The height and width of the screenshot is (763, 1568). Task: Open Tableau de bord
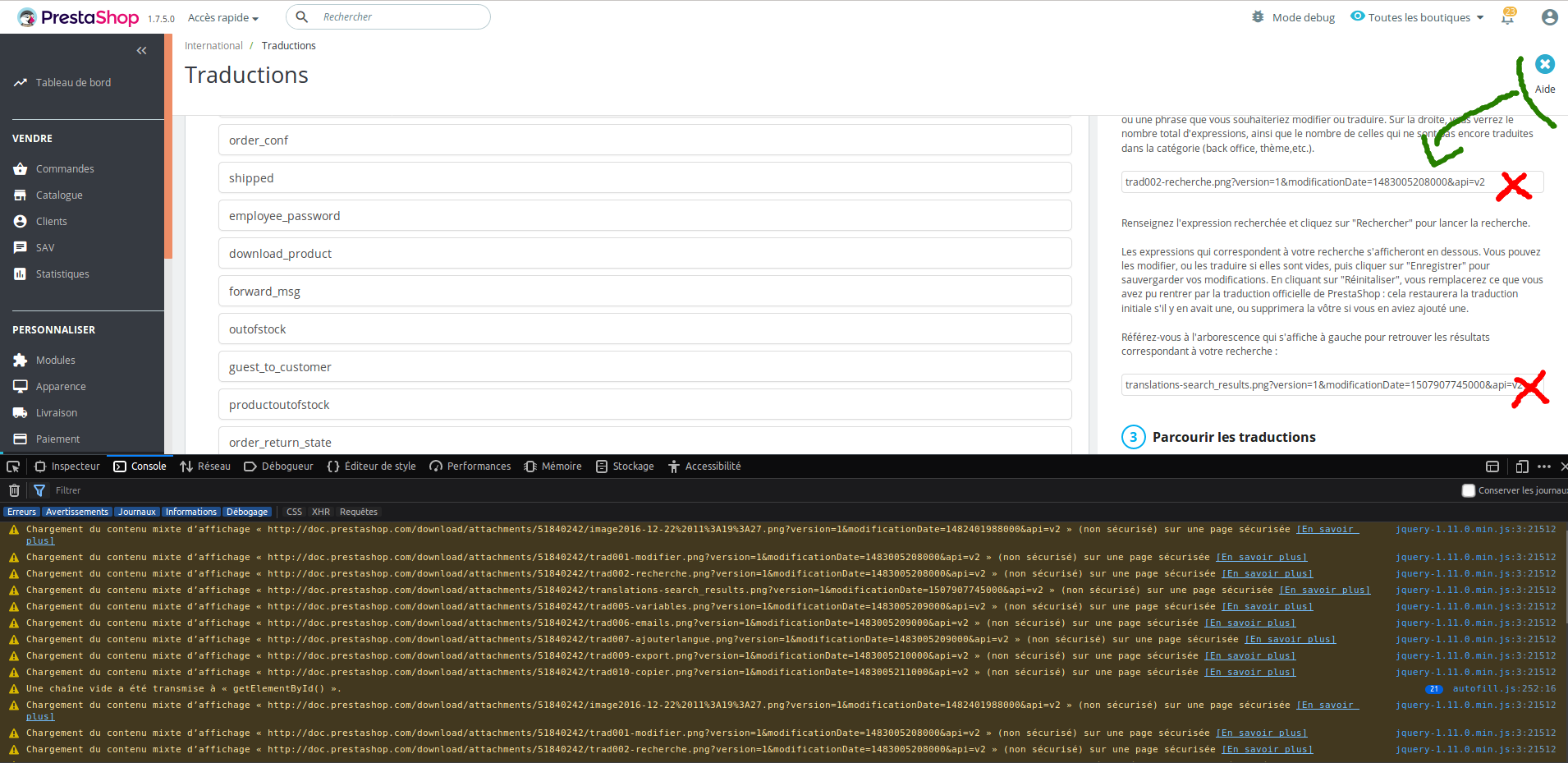[x=73, y=83]
